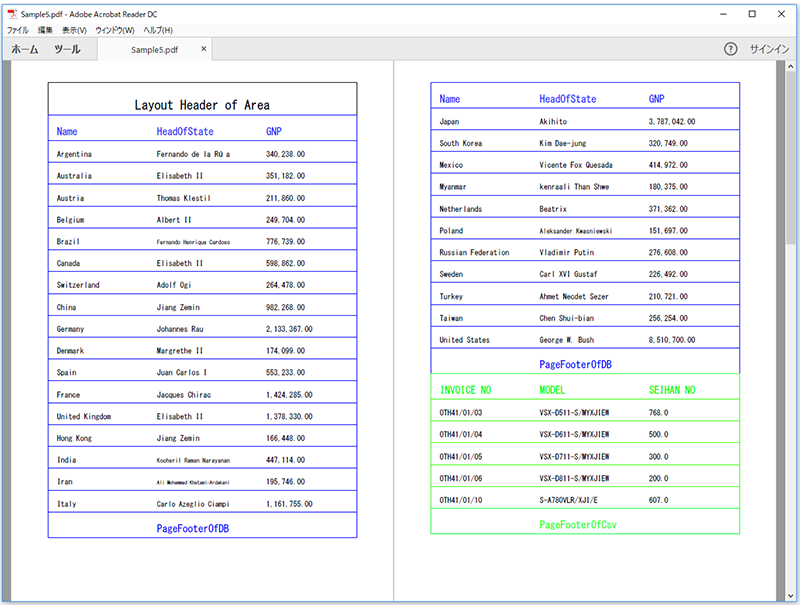This screenshot has width=800, height=614.
Task: Open the 編集 menu
Action: [x=45, y=30]
